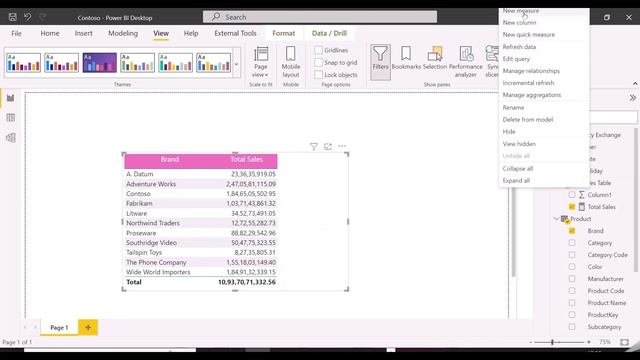This screenshot has width=640, height=360.
Task: Select the first theme thumbnail
Action: click(x=23, y=62)
